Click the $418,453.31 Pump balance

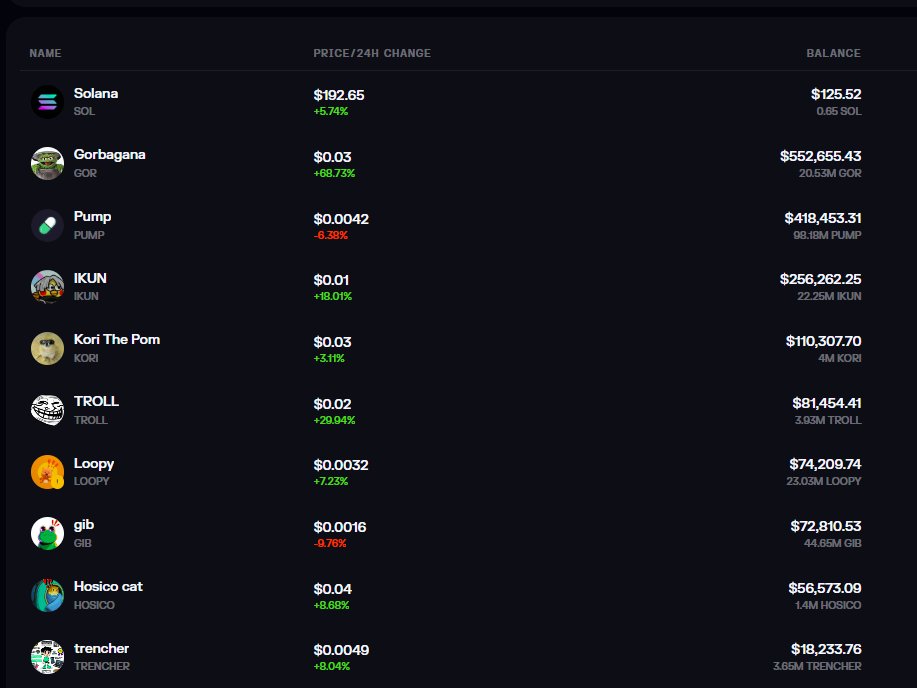pyautogui.click(x=823, y=218)
